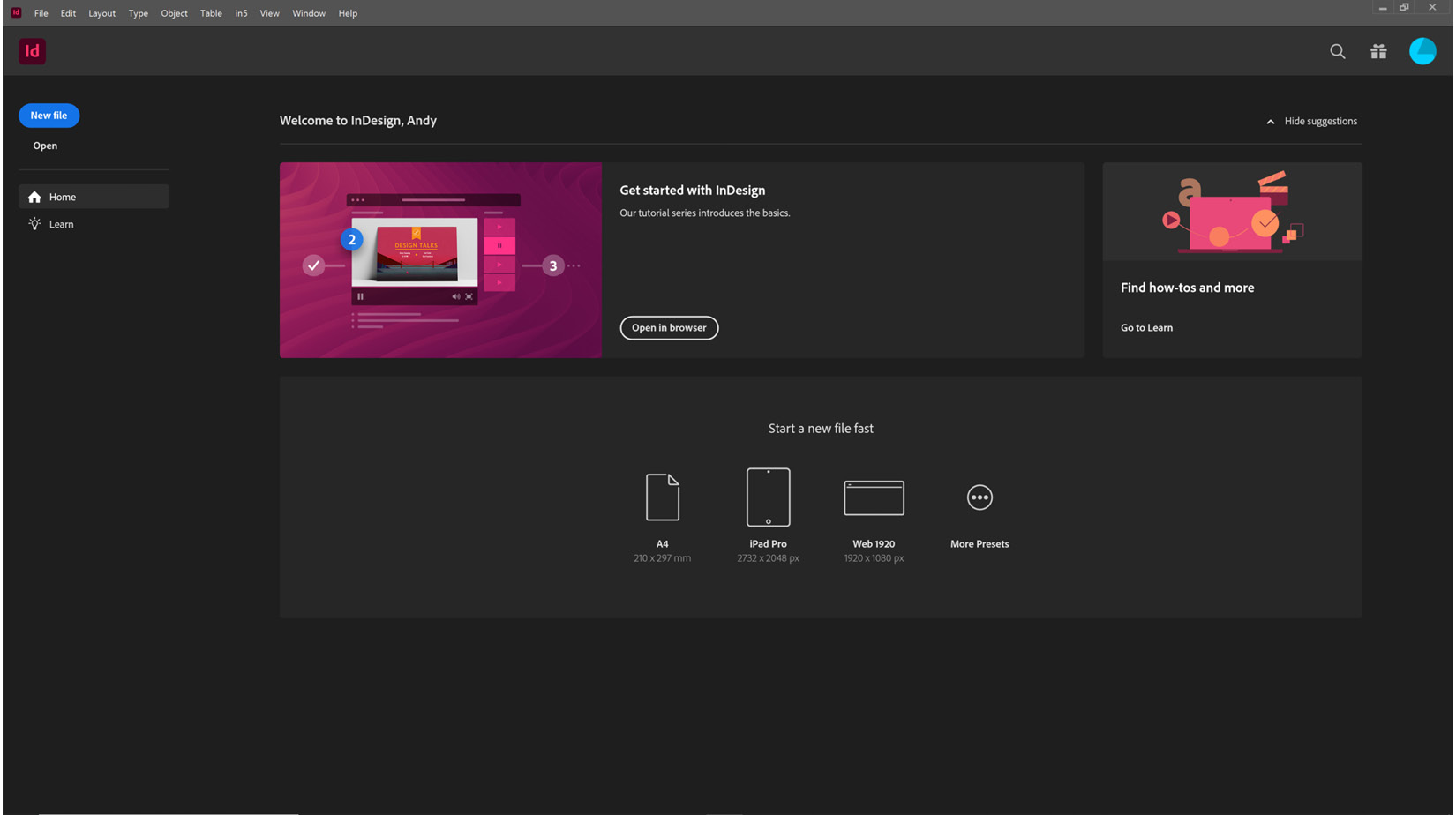Click Open in browser button
This screenshot has height=815, width=1456.
click(x=669, y=328)
